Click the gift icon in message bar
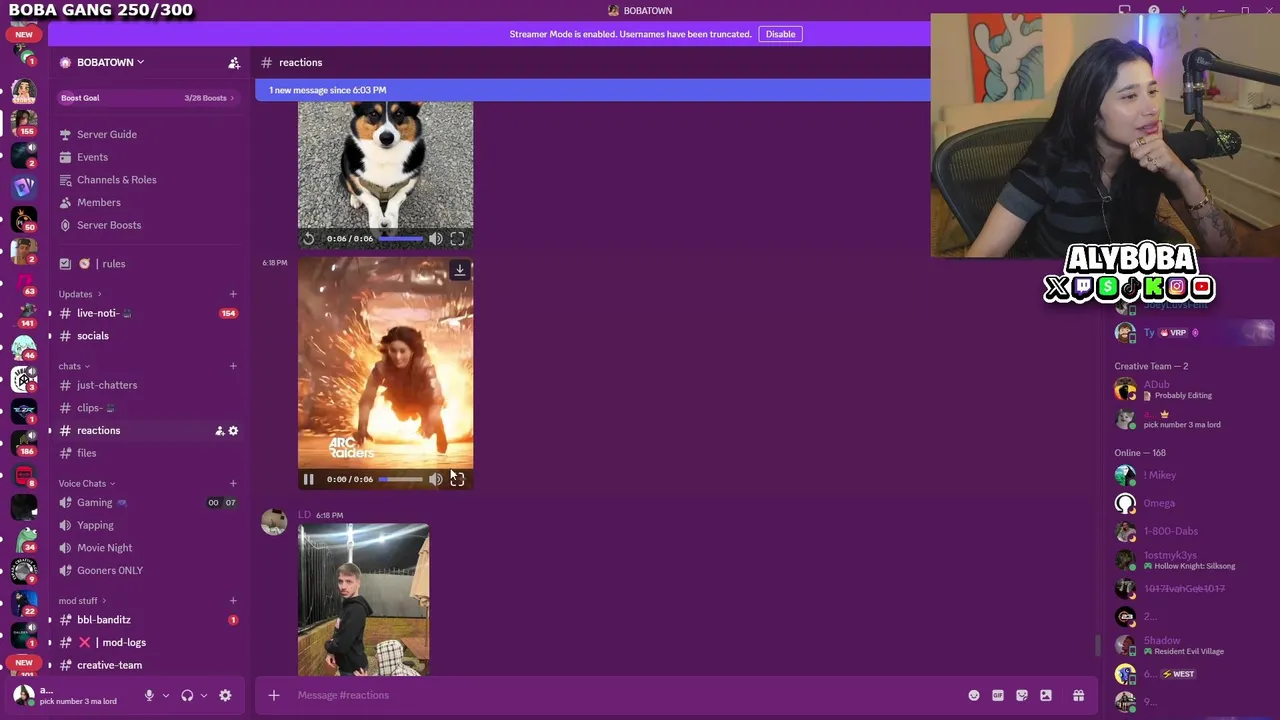The image size is (1280, 720). point(1078,696)
